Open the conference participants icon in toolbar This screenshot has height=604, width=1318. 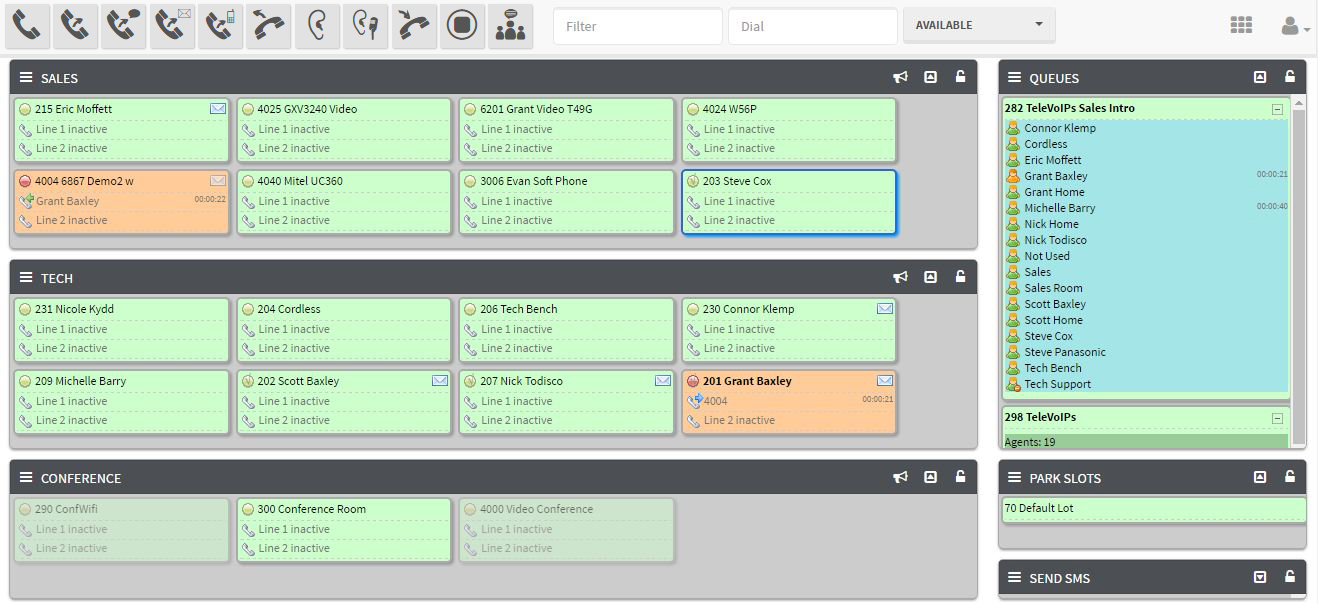coord(510,25)
